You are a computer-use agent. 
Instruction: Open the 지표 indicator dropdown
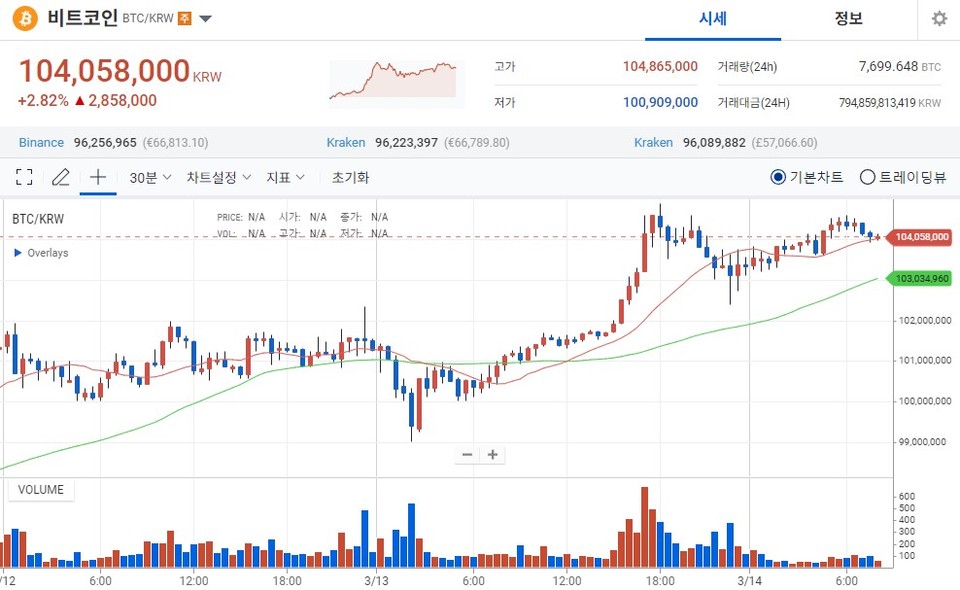[x=283, y=177]
